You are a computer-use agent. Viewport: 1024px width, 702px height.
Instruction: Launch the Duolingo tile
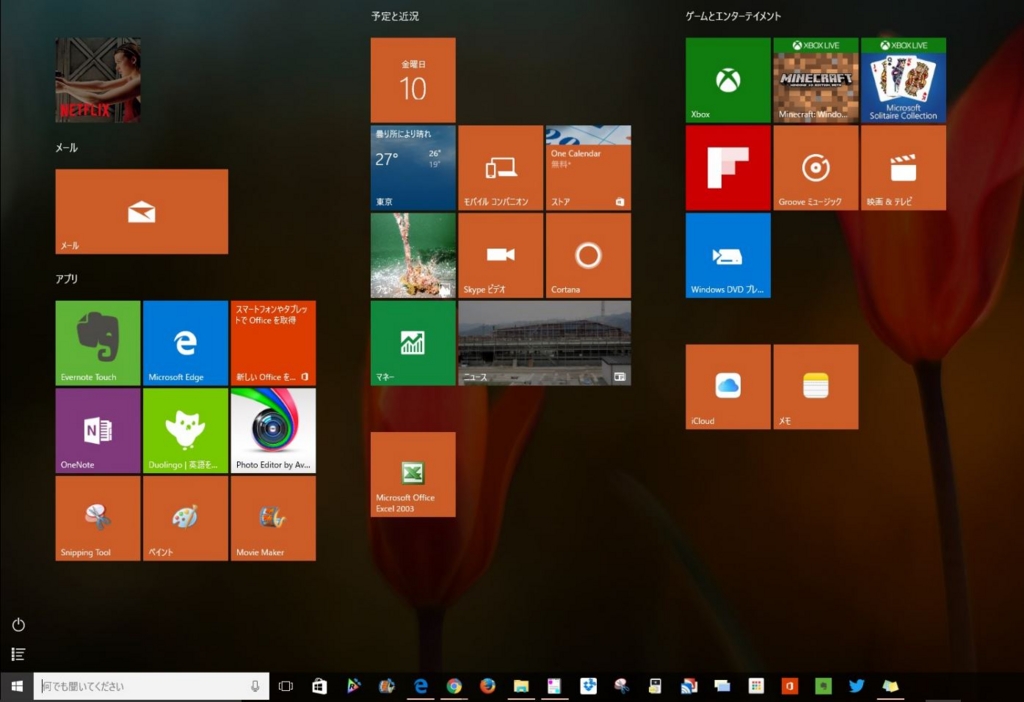[x=185, y=430]
